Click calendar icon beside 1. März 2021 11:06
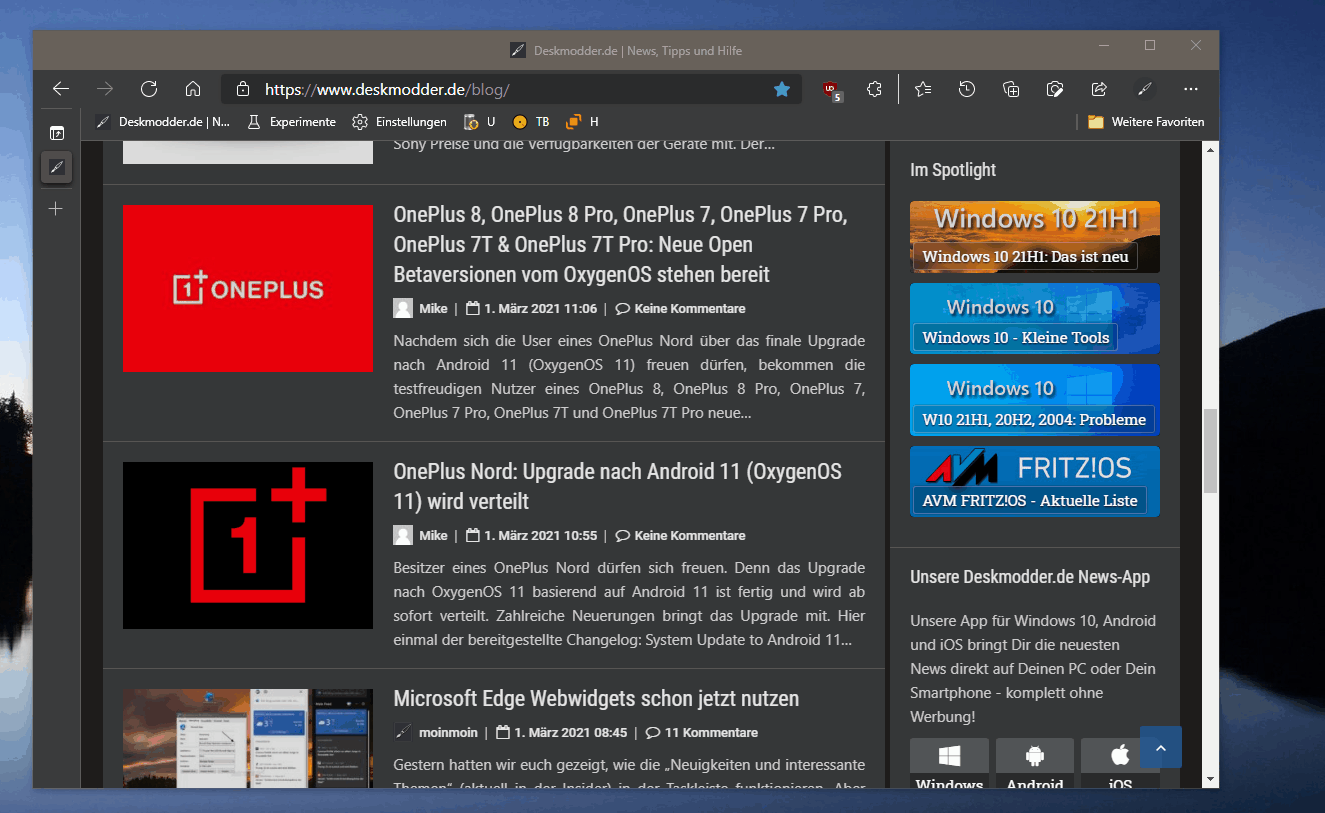Screen dimensions: 1325x813 point(473,308)
